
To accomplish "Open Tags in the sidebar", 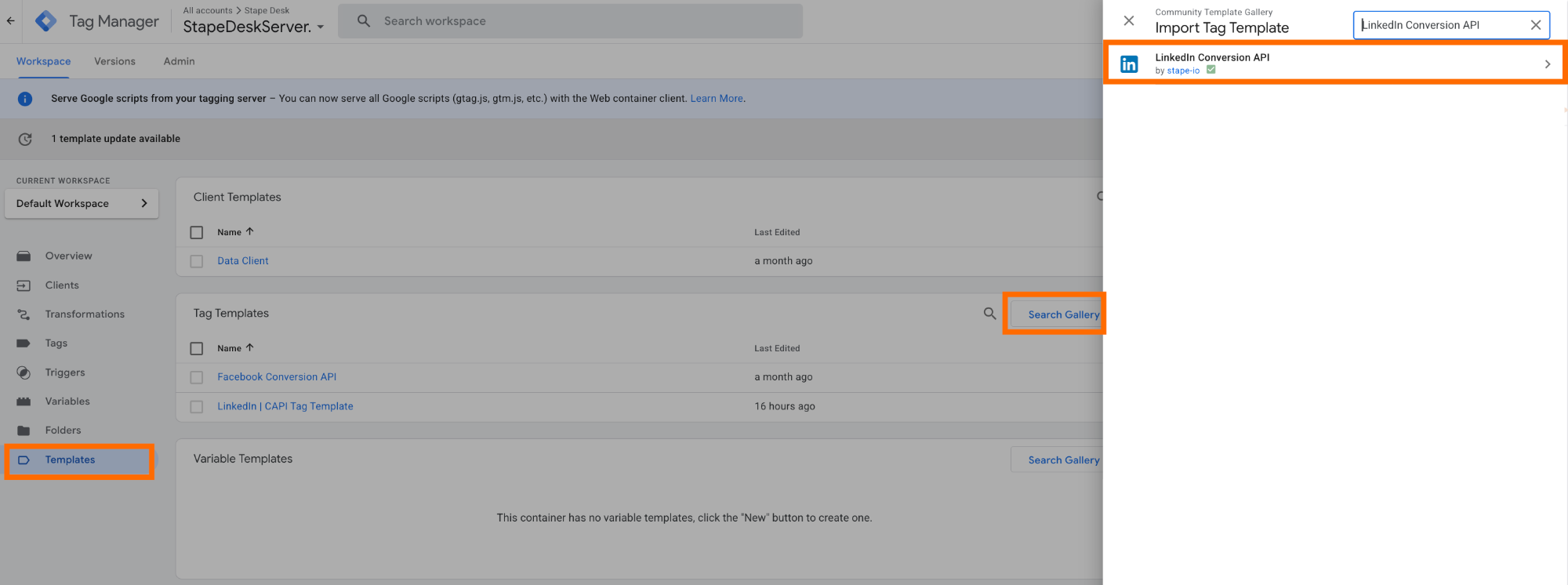I will (x=56, y=343).
